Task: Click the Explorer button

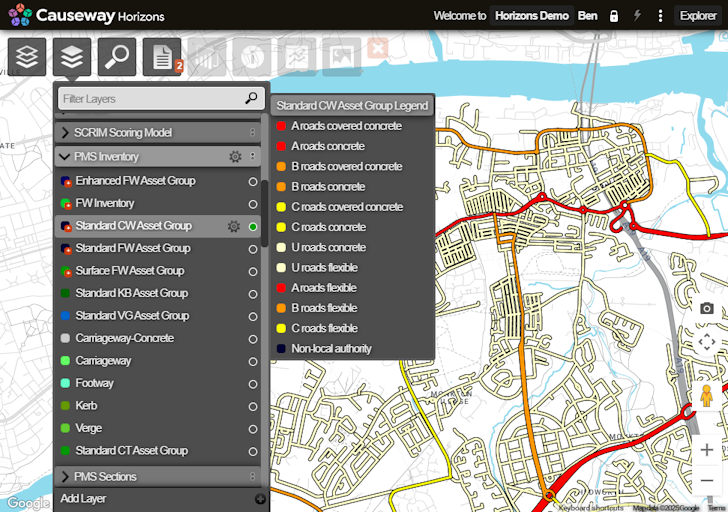Action: click(x=697, y=16)
